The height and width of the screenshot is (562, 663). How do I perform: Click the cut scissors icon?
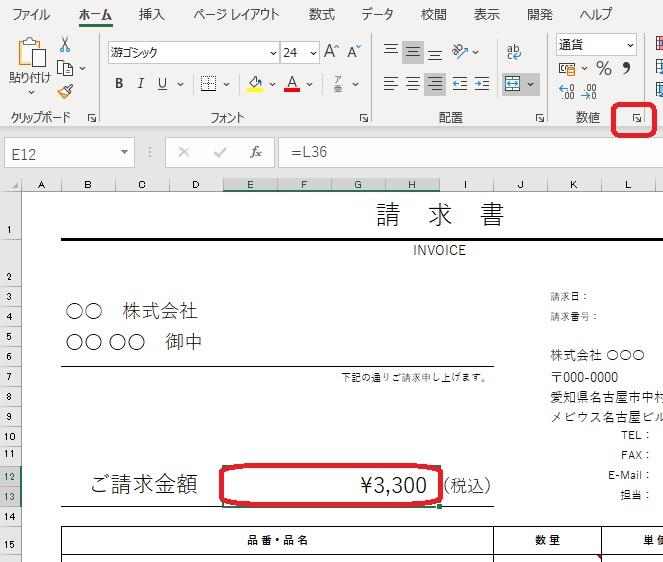pyautogui.click(x=65, y=46)
